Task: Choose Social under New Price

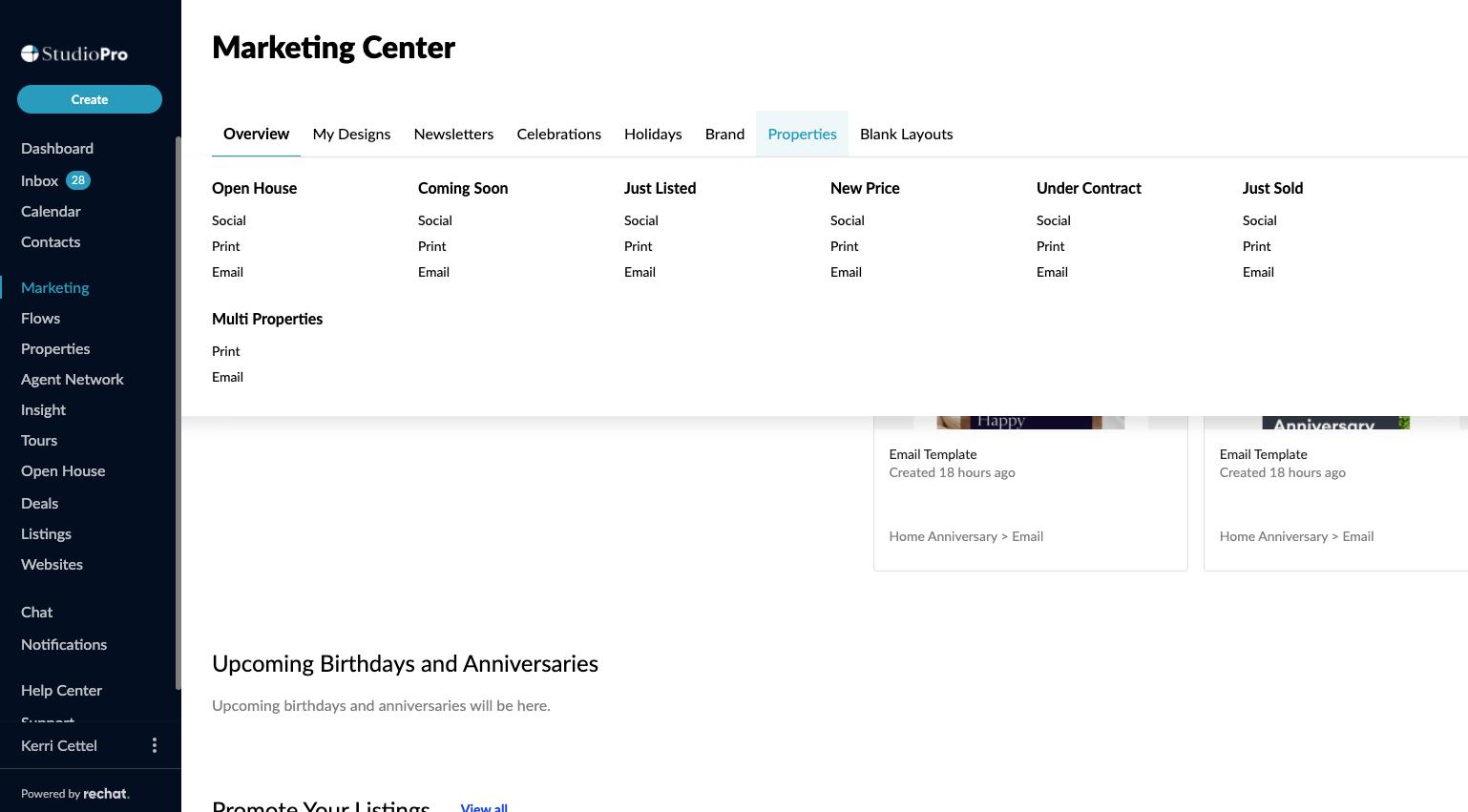Action: pos(848,220)
